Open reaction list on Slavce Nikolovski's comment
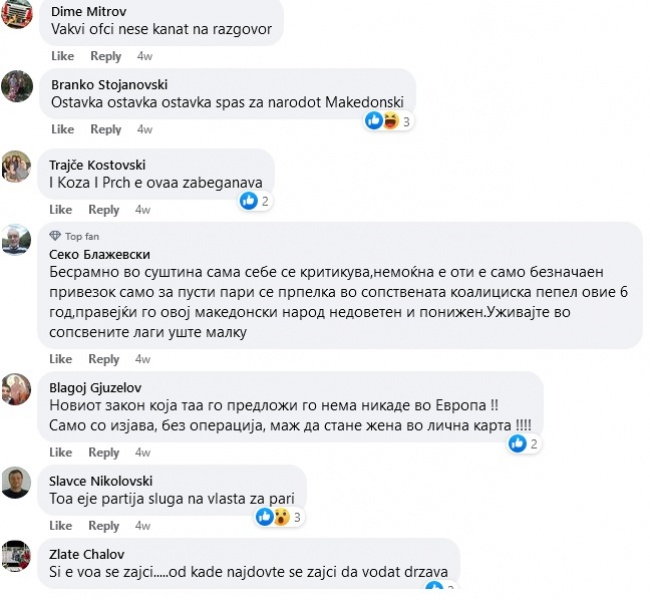Image resolution: width=650 pixels, height=600 pixels. click(279, 517)
